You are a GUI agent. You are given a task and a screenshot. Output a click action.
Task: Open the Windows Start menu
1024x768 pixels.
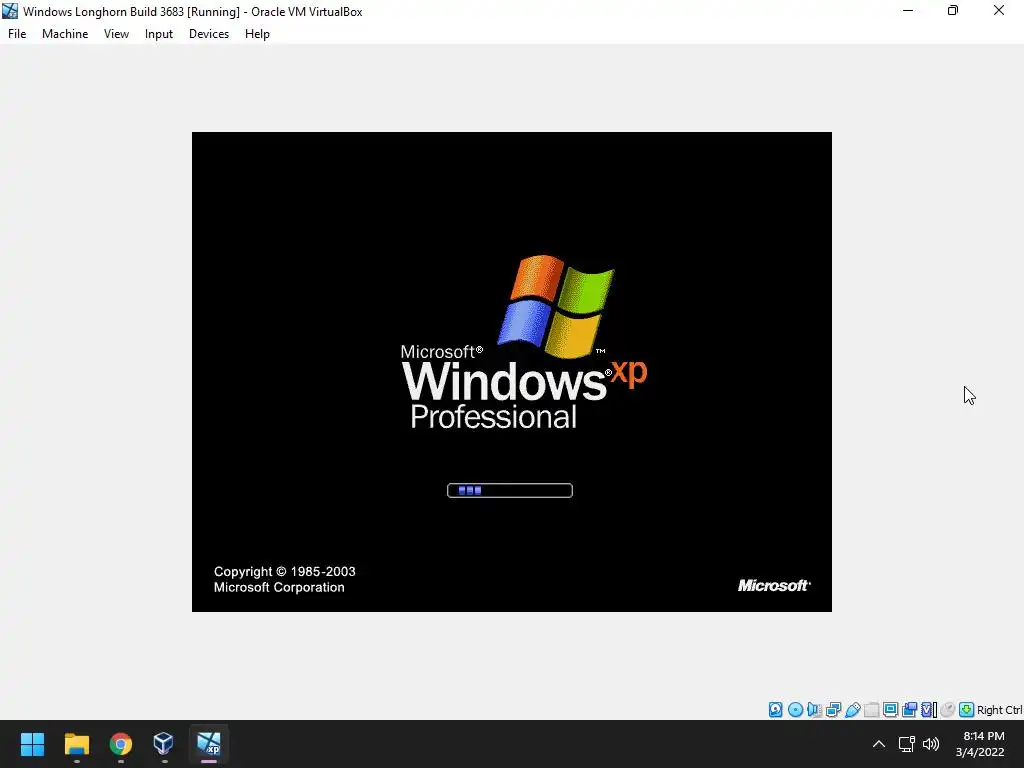32,744
